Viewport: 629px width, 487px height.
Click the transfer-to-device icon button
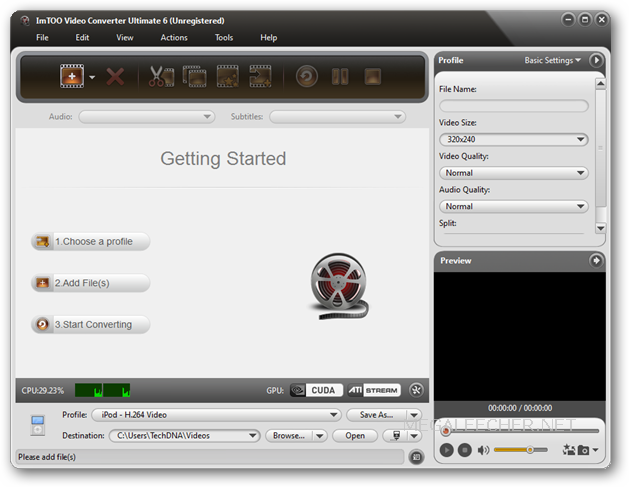pos(396,436)
